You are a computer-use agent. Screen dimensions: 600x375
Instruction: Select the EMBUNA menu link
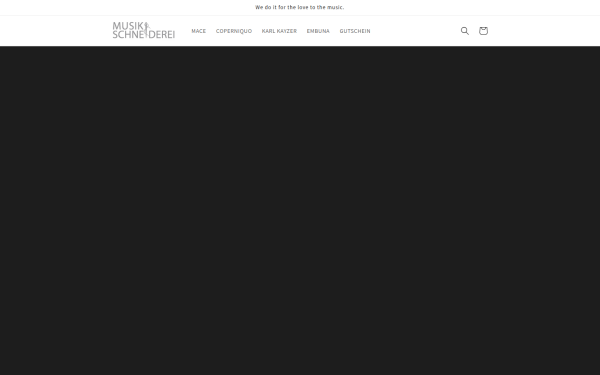318,31
